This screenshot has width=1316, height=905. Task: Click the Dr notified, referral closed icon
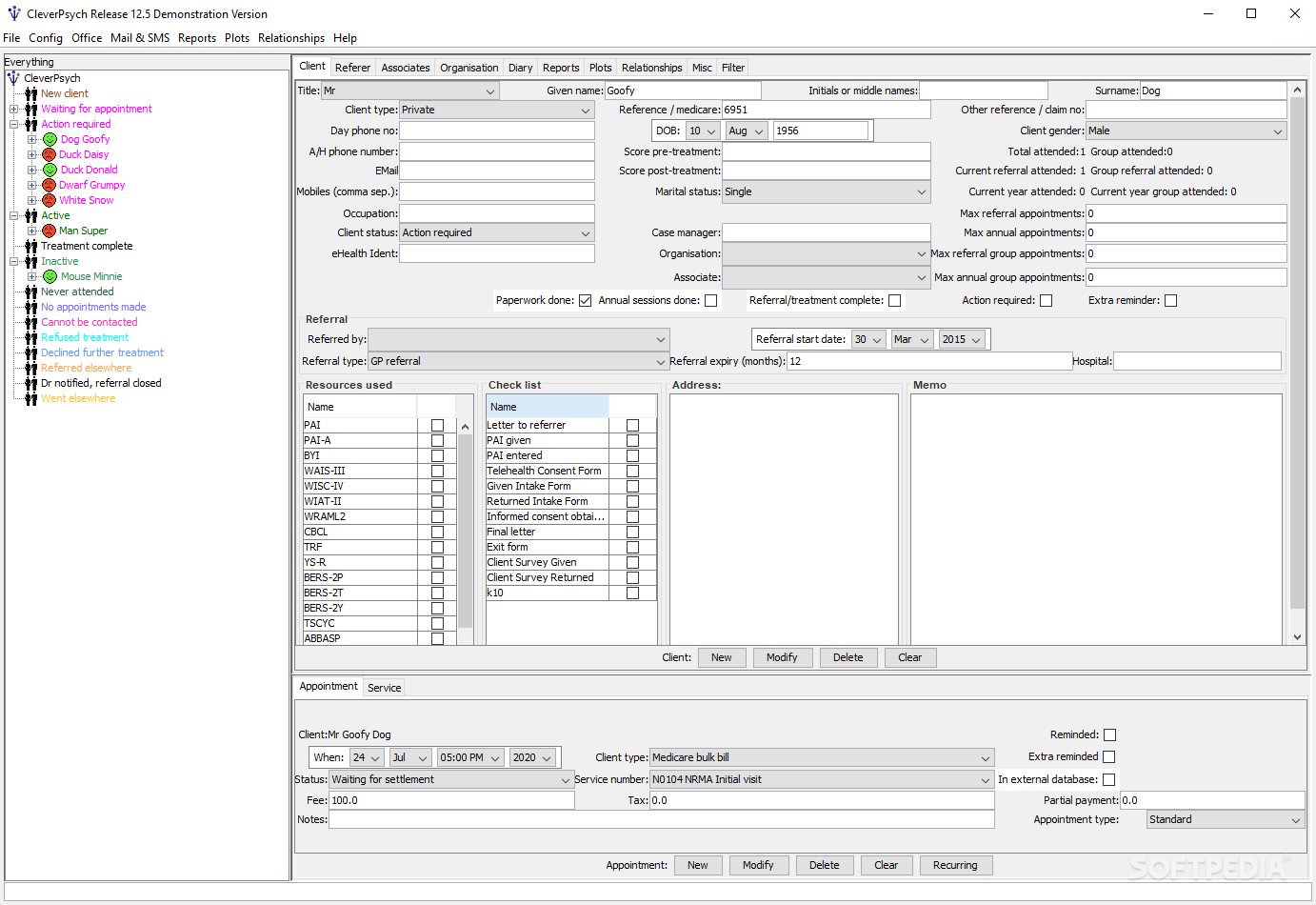click(31, 383)
